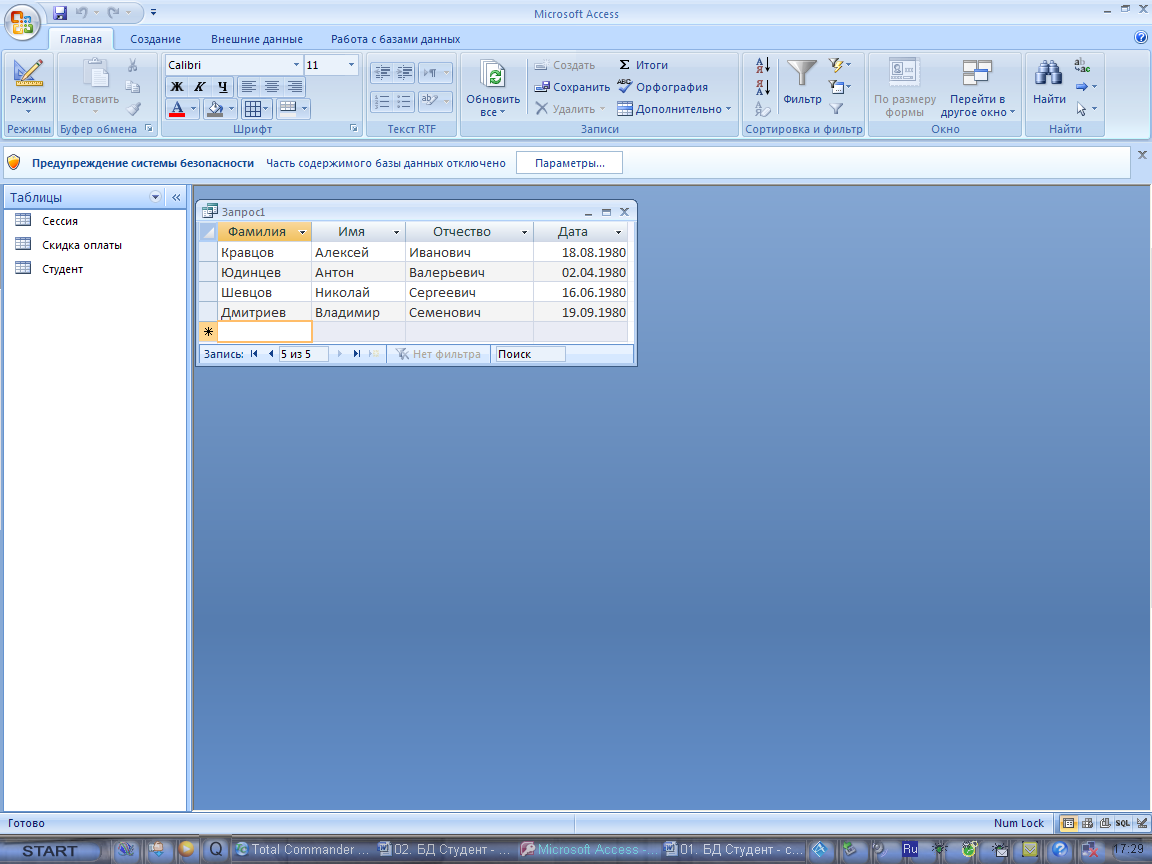Click cell with date 02.04.1980

click(580, 272)
